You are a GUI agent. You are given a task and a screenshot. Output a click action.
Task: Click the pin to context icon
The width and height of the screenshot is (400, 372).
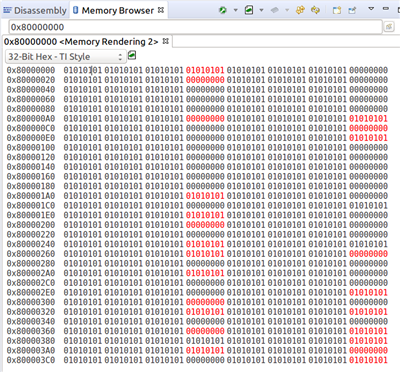pos(352,10)
